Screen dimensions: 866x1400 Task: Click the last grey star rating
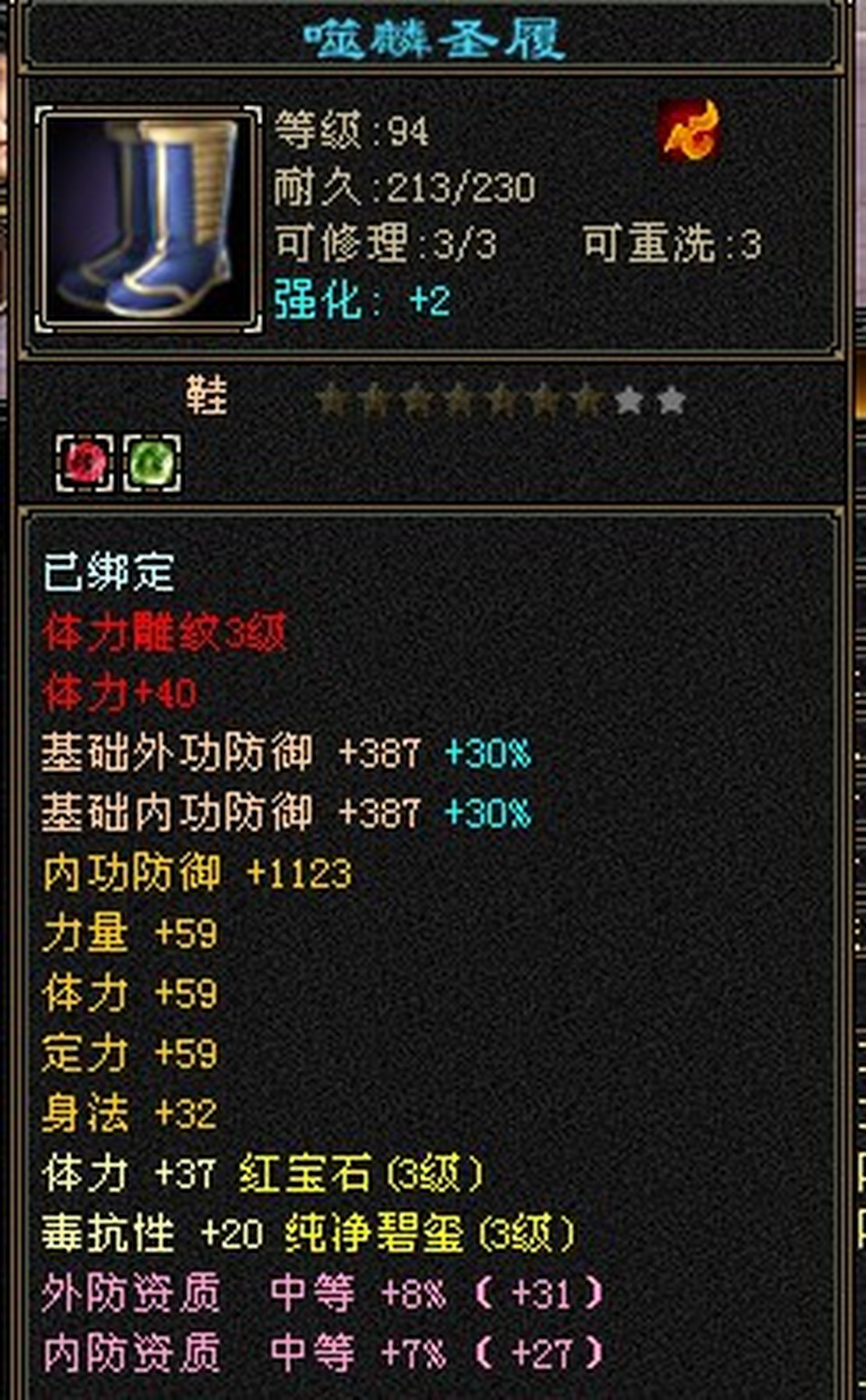[x=670, y=401]
